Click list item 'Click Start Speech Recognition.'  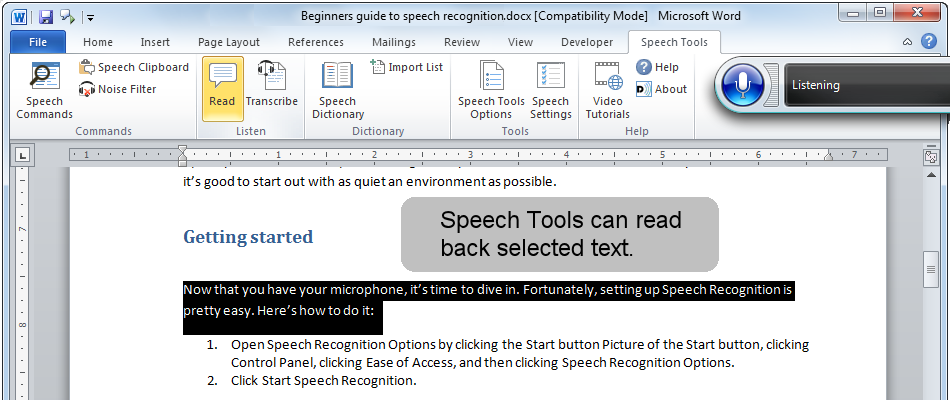click(324, 381)
